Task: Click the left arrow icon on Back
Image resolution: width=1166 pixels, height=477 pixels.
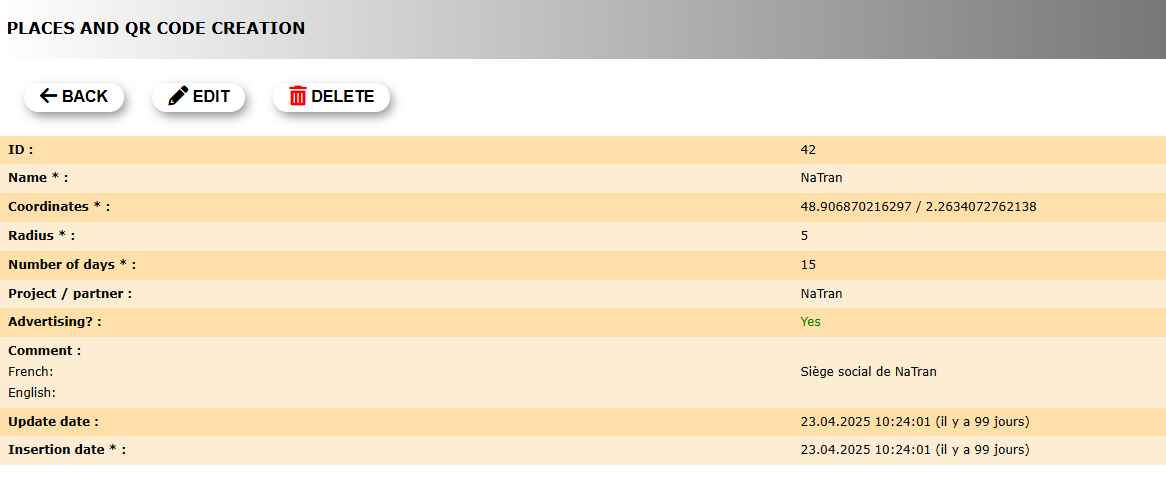Action: [49, 96]
